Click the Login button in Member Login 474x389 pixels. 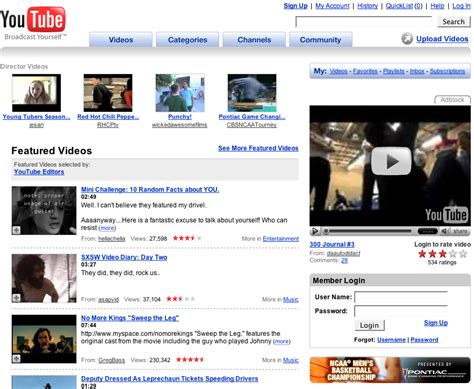369,325
